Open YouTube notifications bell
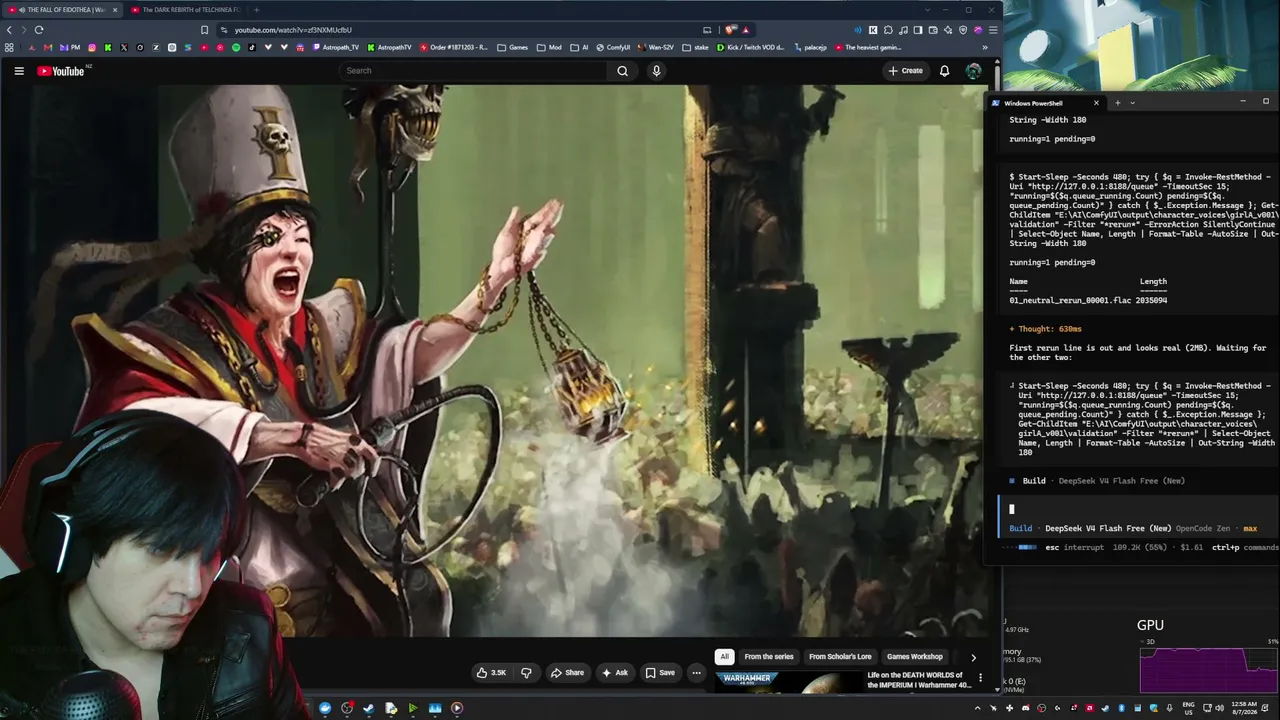Image resolution: width=1280 pixels, height=720 pixels. [944, 71]
